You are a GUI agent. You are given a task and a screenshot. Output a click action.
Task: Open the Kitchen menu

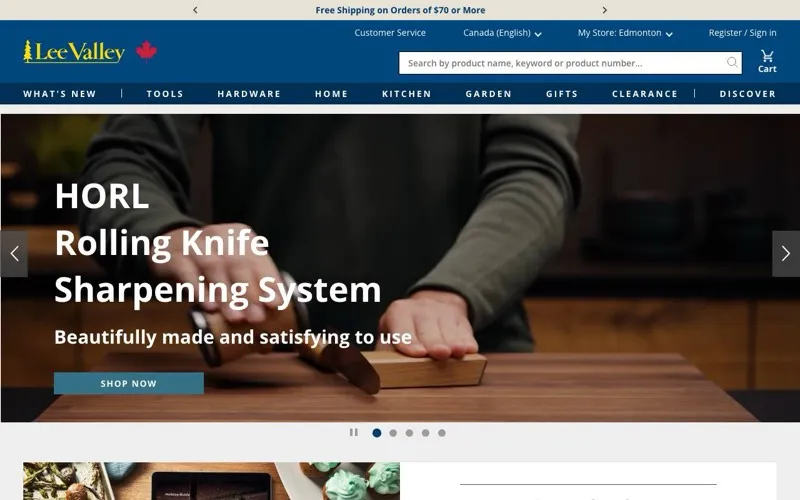[x=407, y=94]
